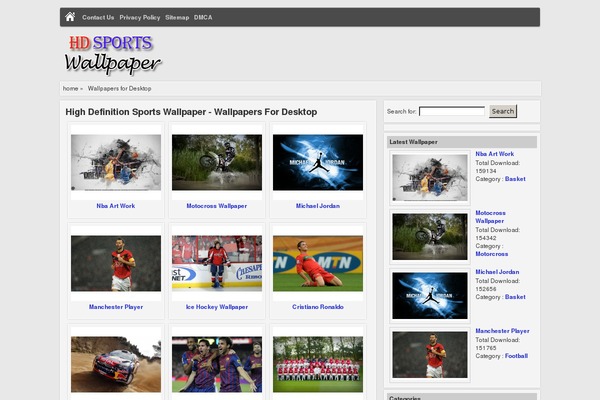Screen dimensions: 600x400
Task: Focus the Search for input field
Action: (452, 111)
